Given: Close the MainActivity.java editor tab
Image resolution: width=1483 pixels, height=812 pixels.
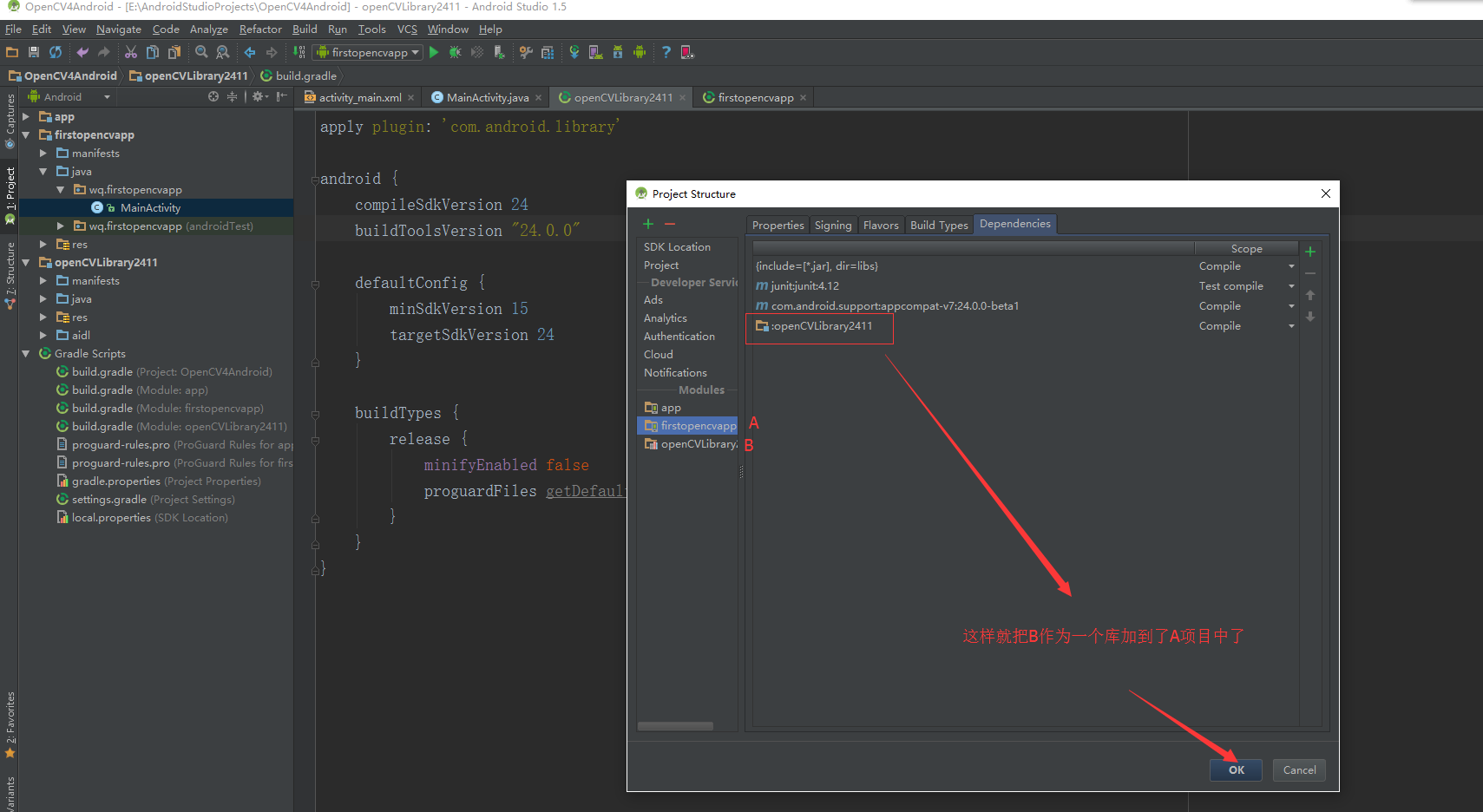Looking at the screenshot, I should point(539,97).
